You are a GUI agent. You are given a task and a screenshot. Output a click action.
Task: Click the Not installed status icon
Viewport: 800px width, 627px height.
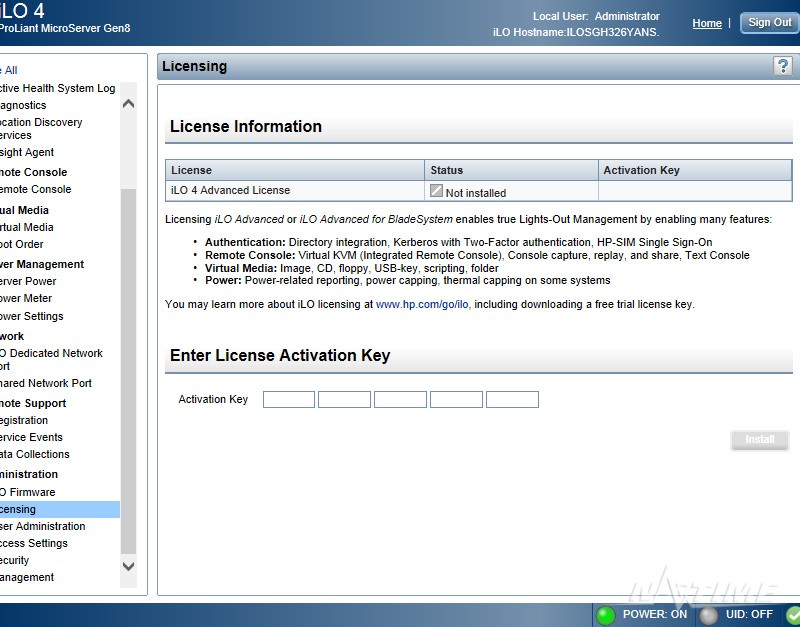click(436, 191)
